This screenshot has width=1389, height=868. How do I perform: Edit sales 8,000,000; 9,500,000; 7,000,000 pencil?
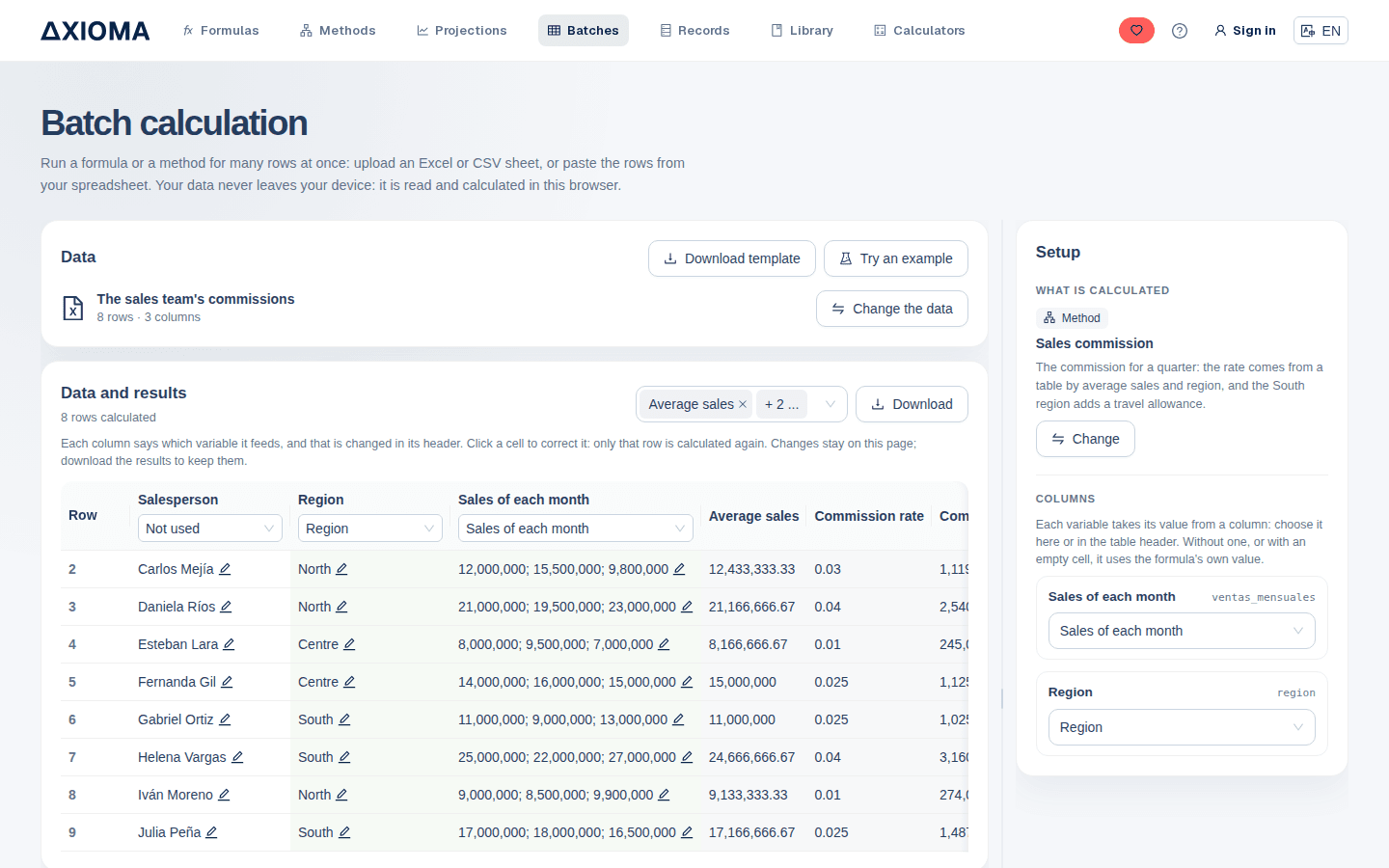point(664,644)
